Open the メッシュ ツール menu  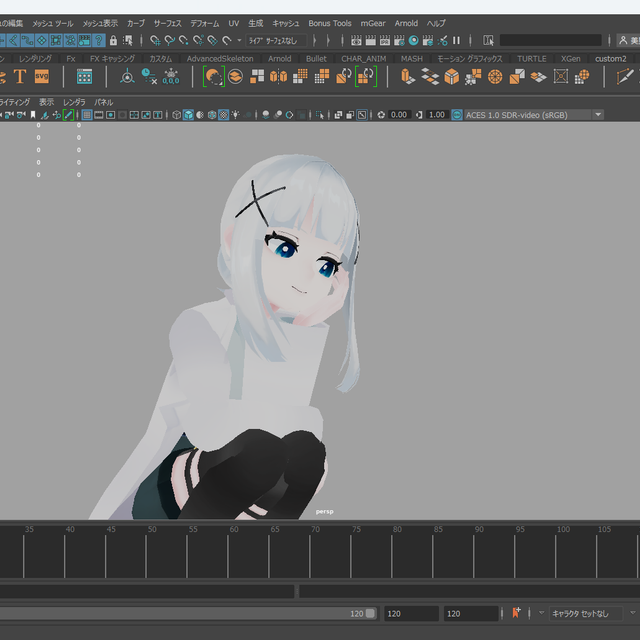point(53,23)
